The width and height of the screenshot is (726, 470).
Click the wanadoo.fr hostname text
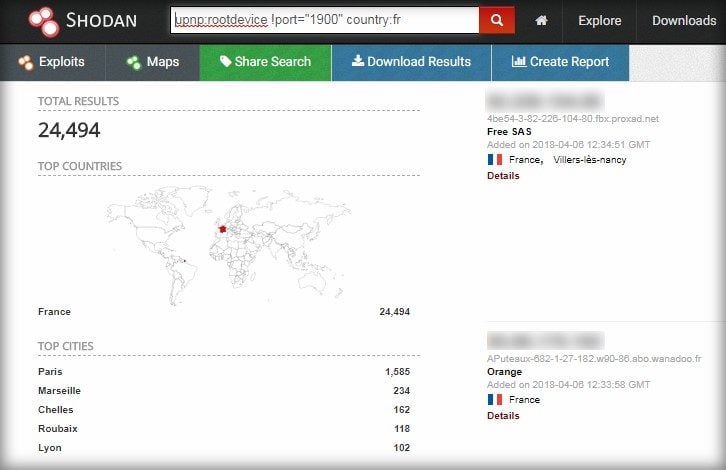(594, 358)
